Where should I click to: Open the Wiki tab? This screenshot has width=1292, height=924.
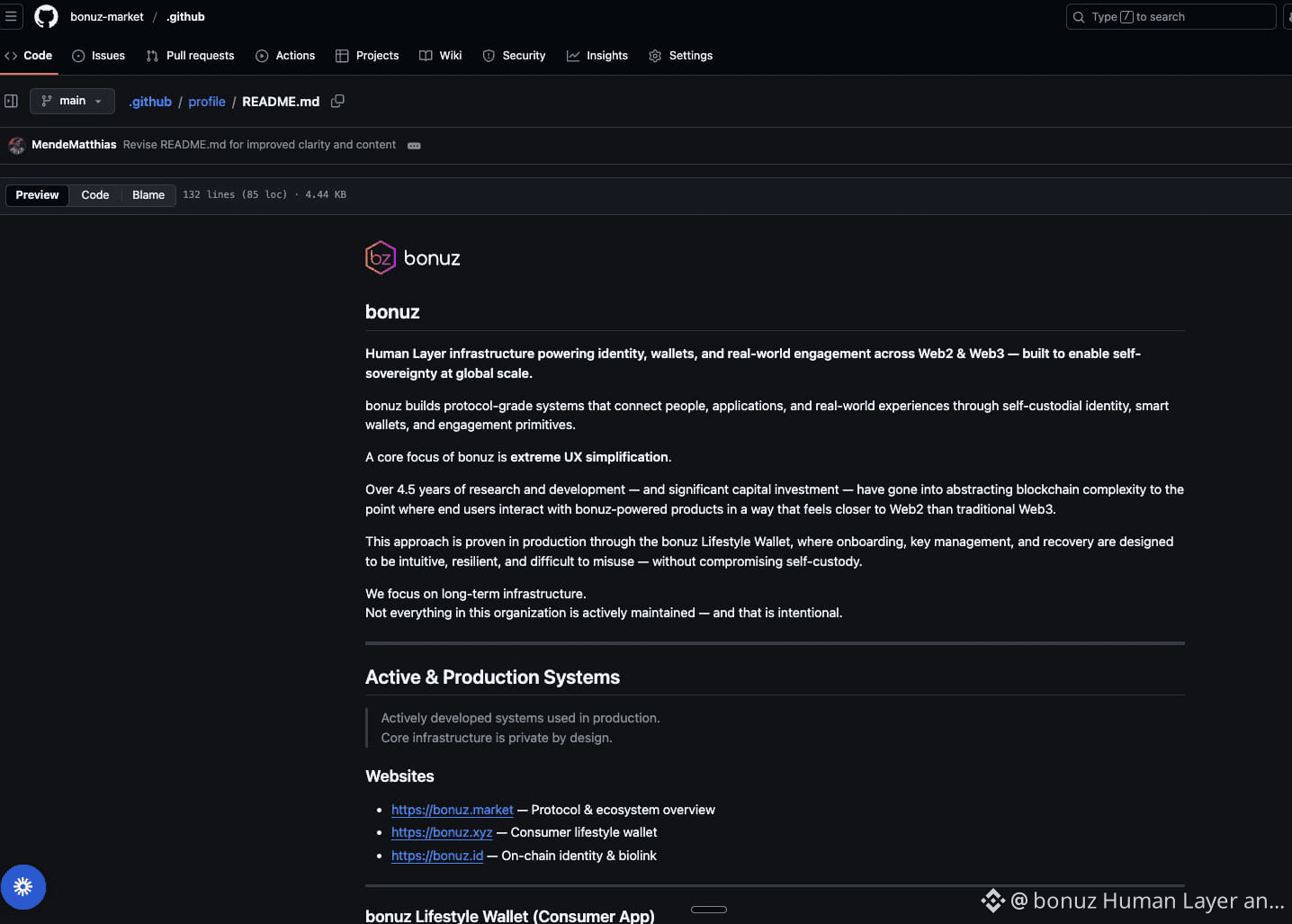(x=441, y=56)
